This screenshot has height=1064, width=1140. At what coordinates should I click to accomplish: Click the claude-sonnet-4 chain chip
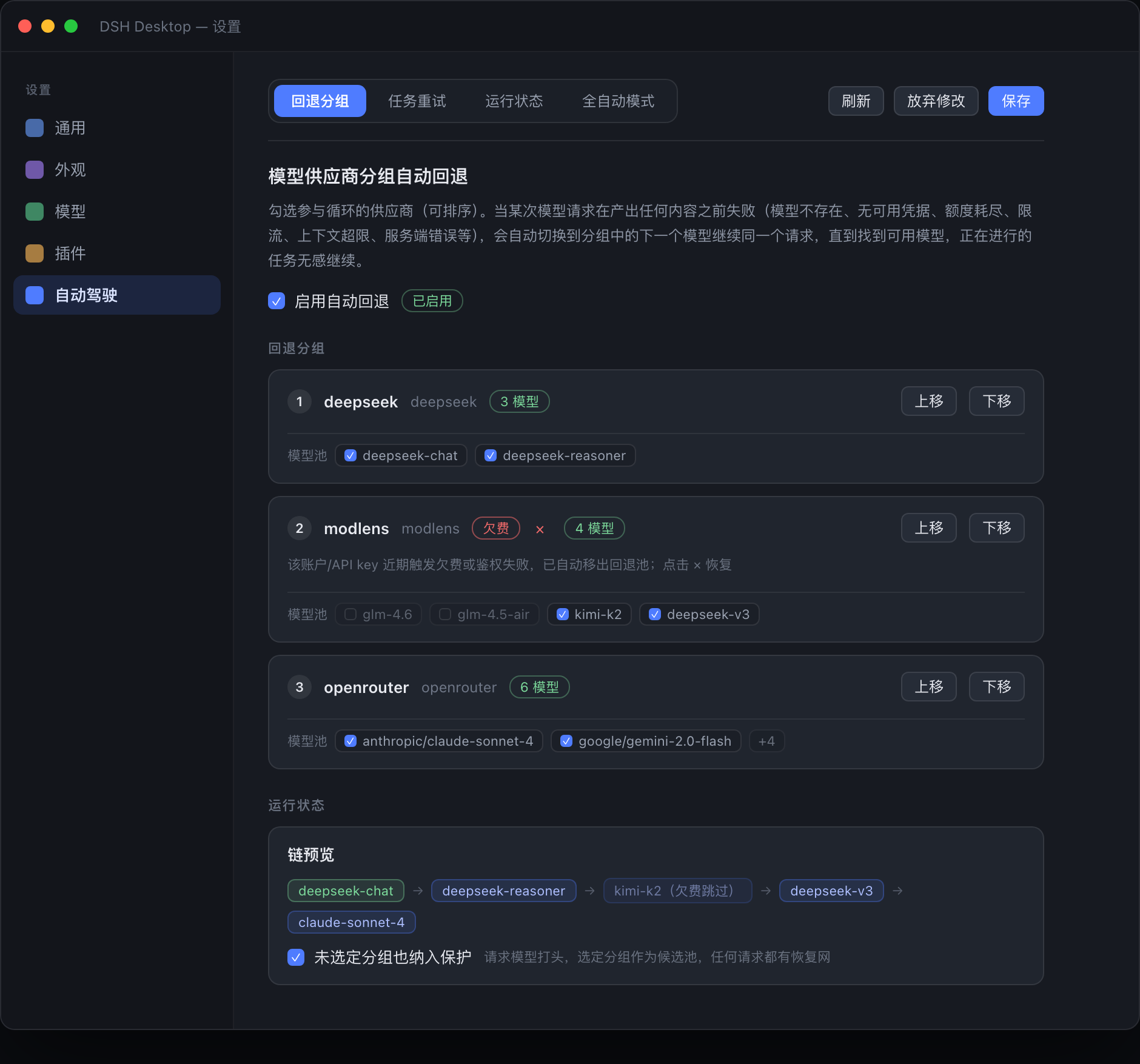(x=351, y=922)
